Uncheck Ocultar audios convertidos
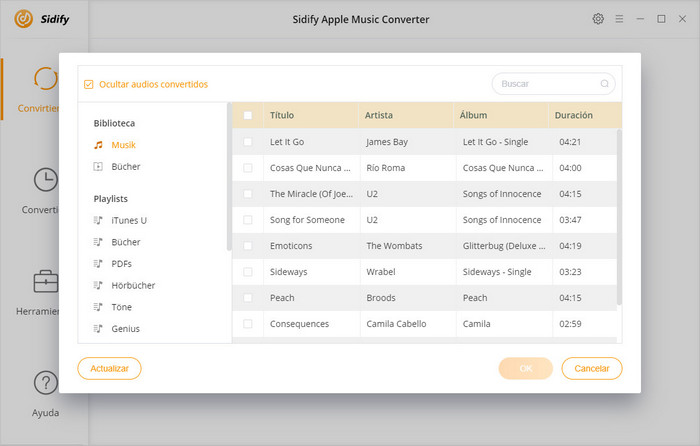 (x=88, y=84)
